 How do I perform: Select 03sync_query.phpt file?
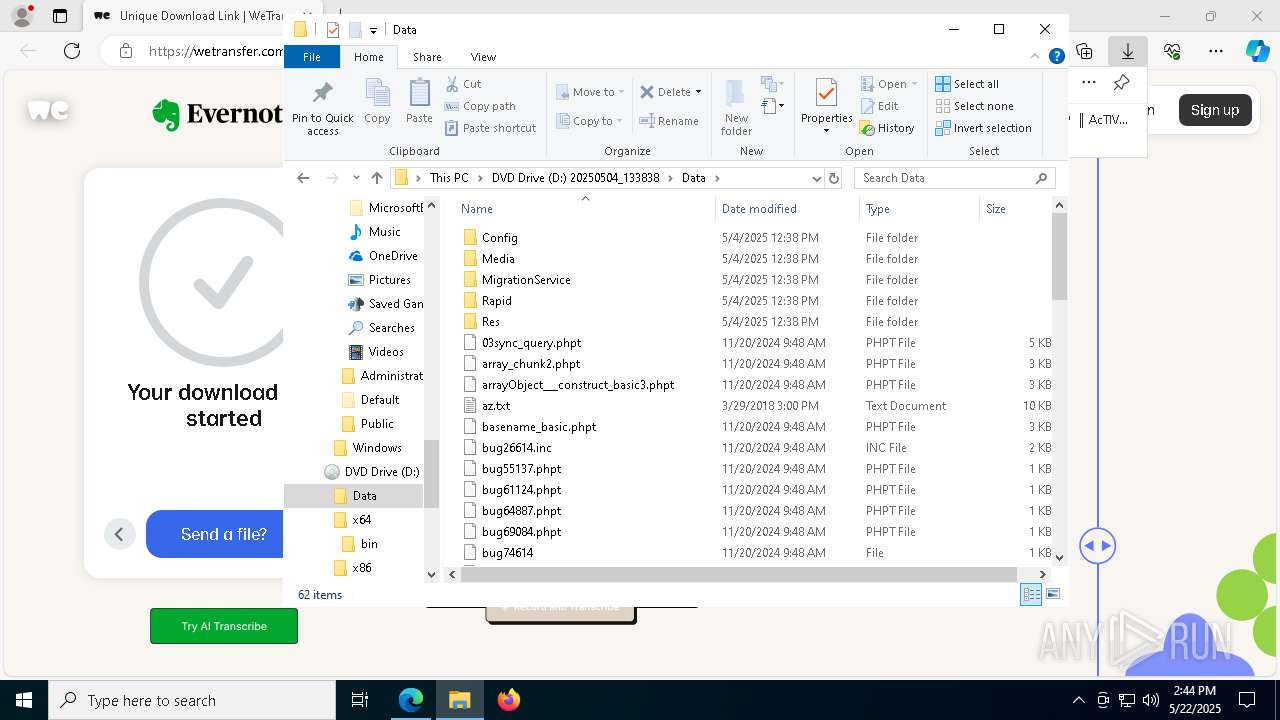point(531,343)
